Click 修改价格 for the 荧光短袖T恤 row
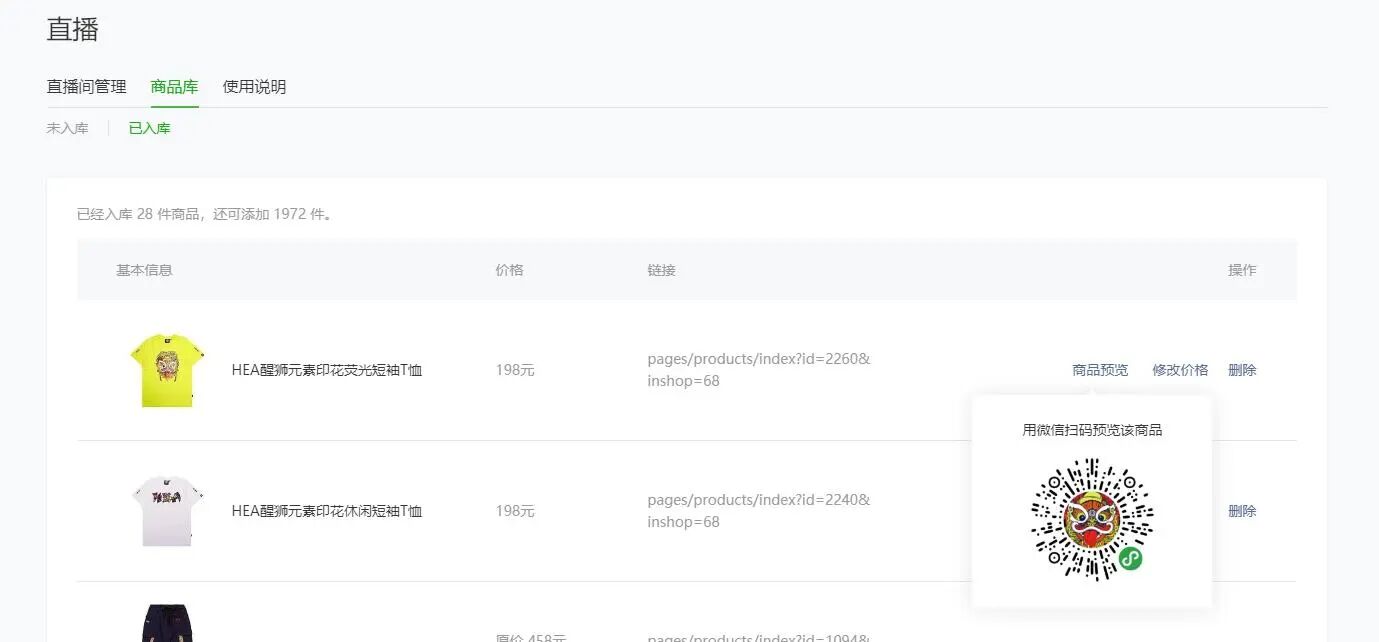This screenshot has width=1379, height=642. [x=1180, y=370]
